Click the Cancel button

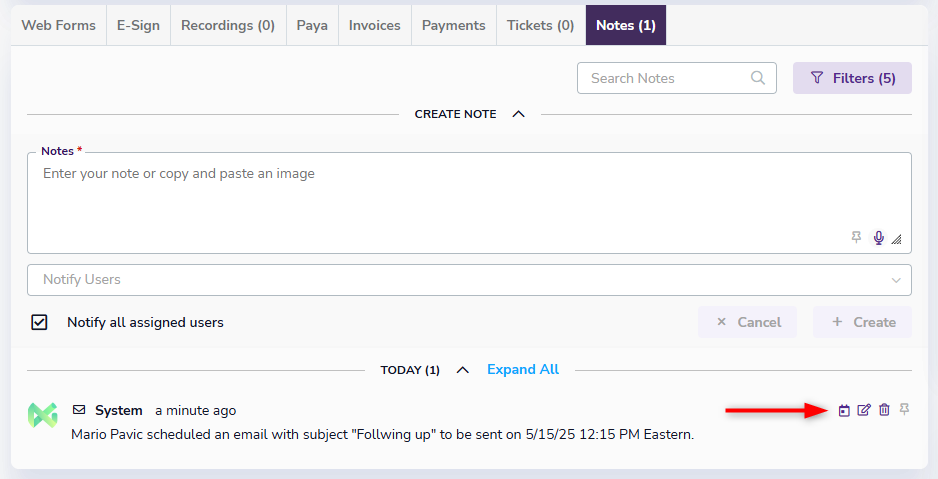click(747, 322)
